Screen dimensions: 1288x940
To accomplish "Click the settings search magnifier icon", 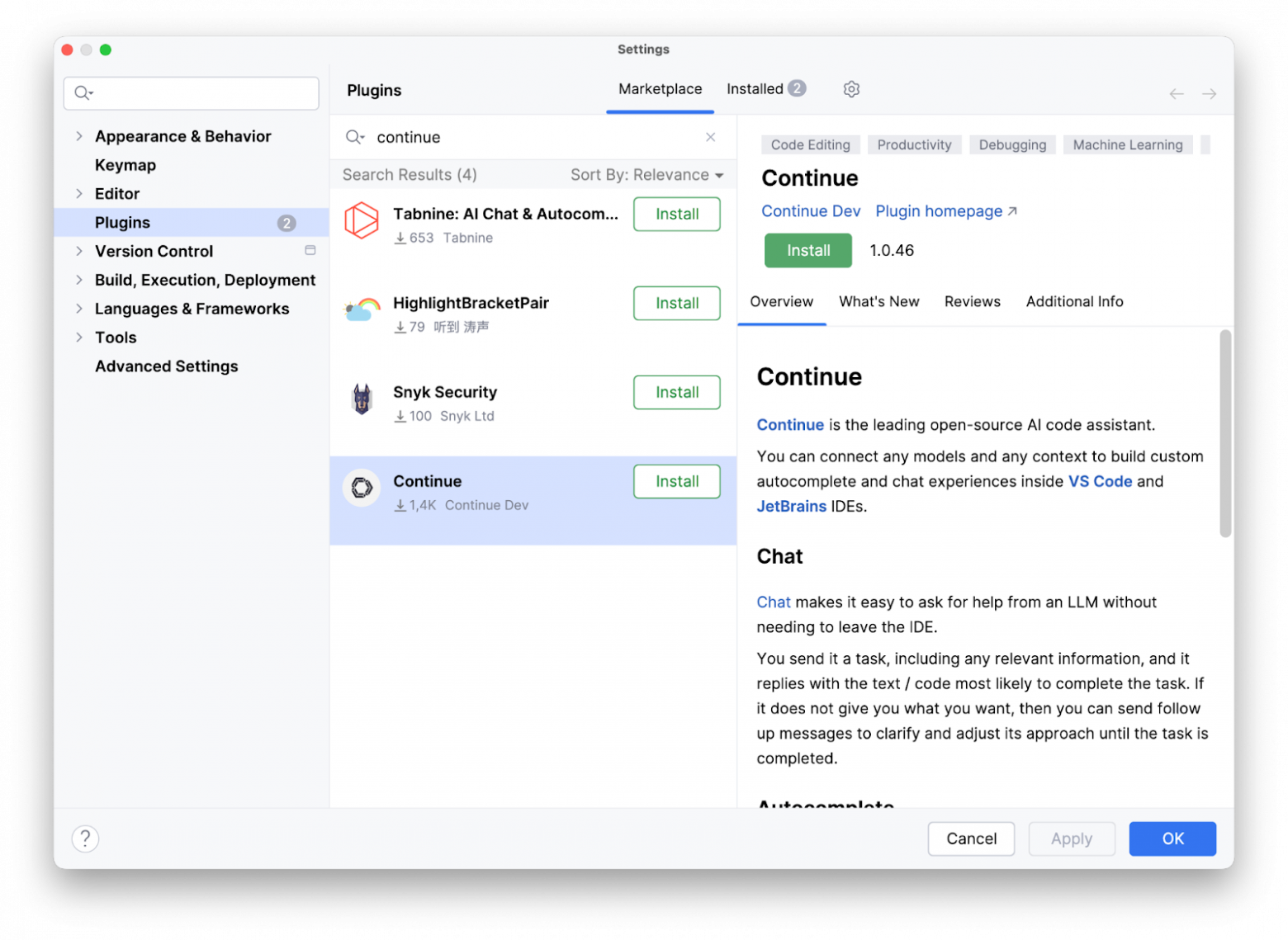I will [x=83, y=92].
